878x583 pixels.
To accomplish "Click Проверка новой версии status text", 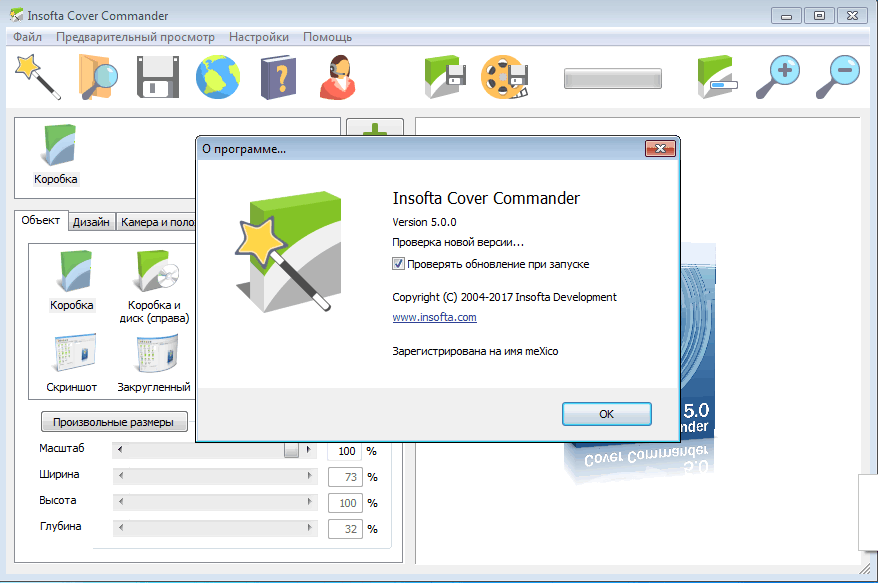I will pos(458,242).
